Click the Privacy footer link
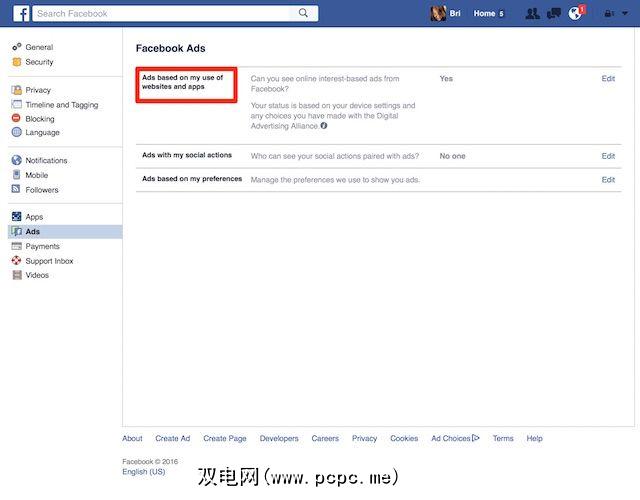This screenshot has height=500, width=640. [364, 438]
